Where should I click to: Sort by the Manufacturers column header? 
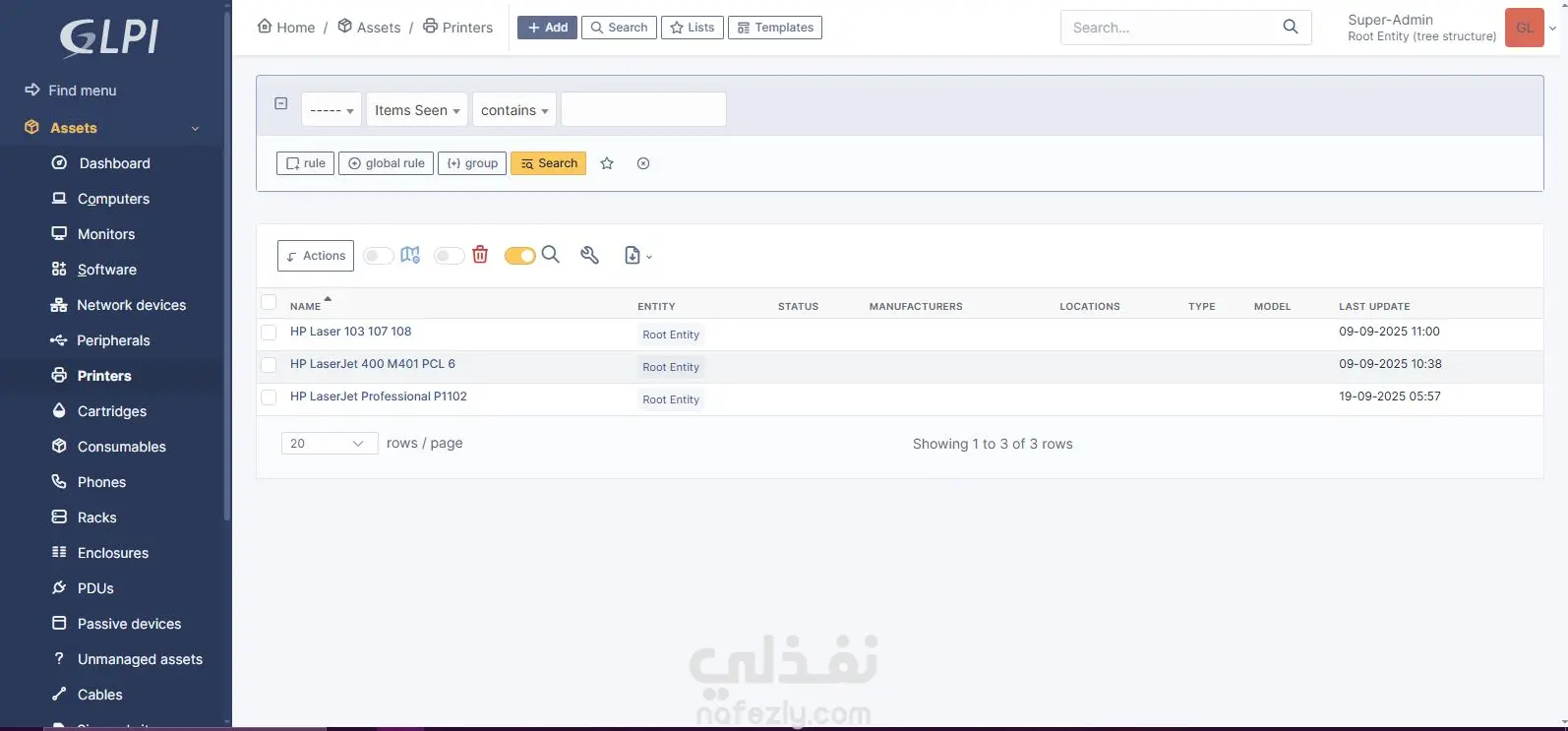pos(916,306)
